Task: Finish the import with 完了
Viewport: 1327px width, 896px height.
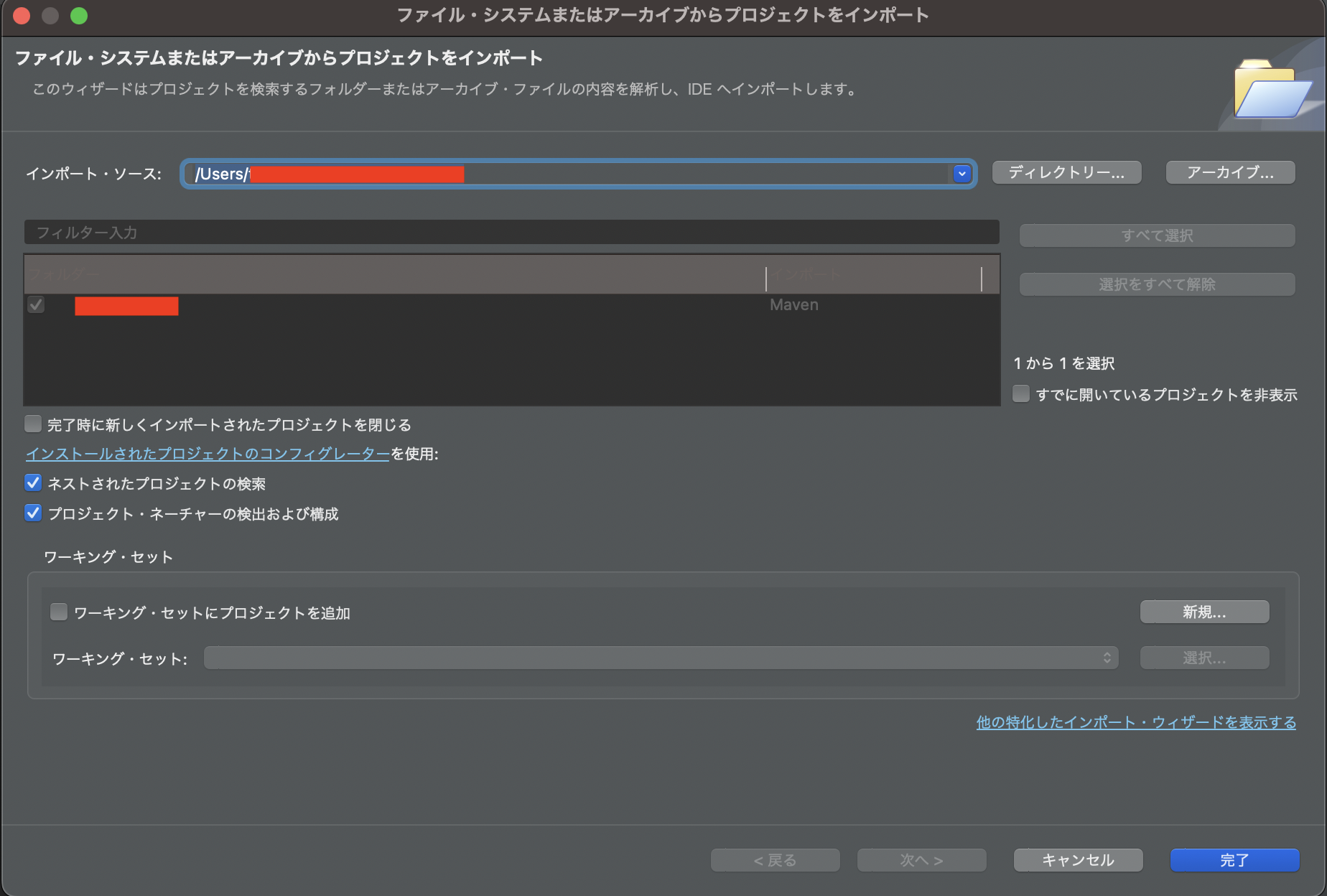Action: point(1234,859)
